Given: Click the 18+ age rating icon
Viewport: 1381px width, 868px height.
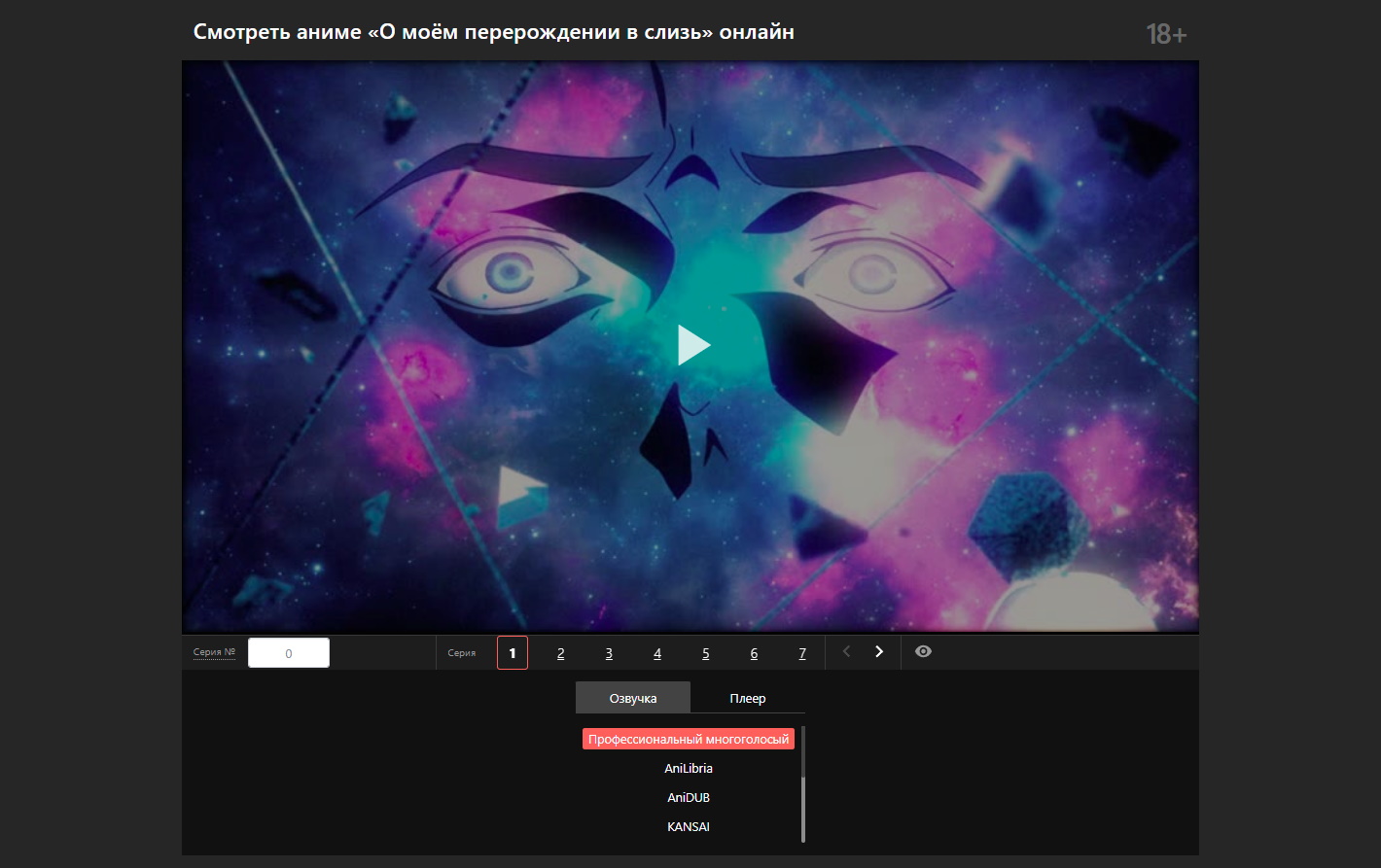Looking at the screenshot, I should pyautogui.click(x=1167, y=32).
